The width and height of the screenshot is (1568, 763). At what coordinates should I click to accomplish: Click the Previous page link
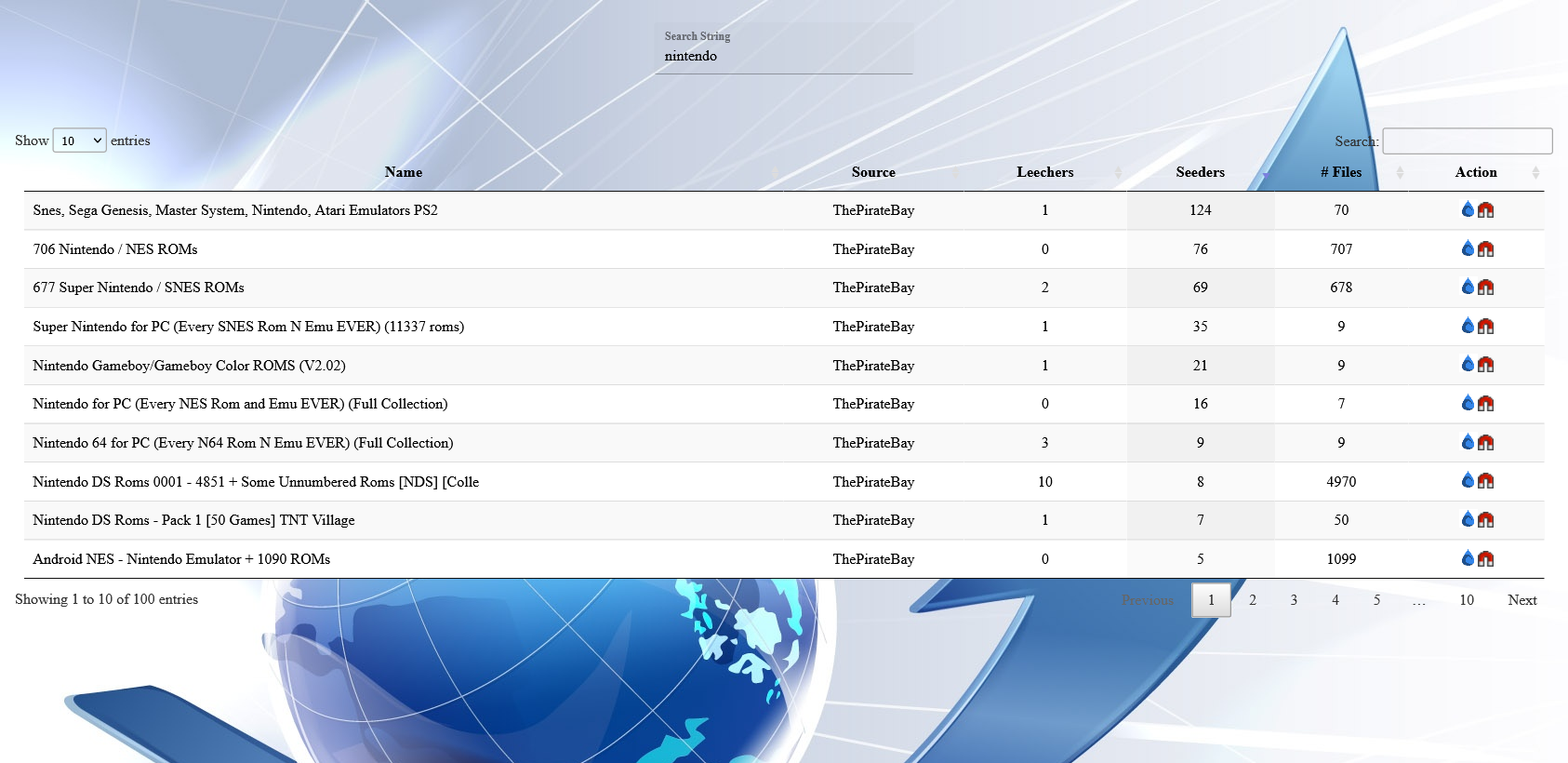click(x=1148, y=600)
